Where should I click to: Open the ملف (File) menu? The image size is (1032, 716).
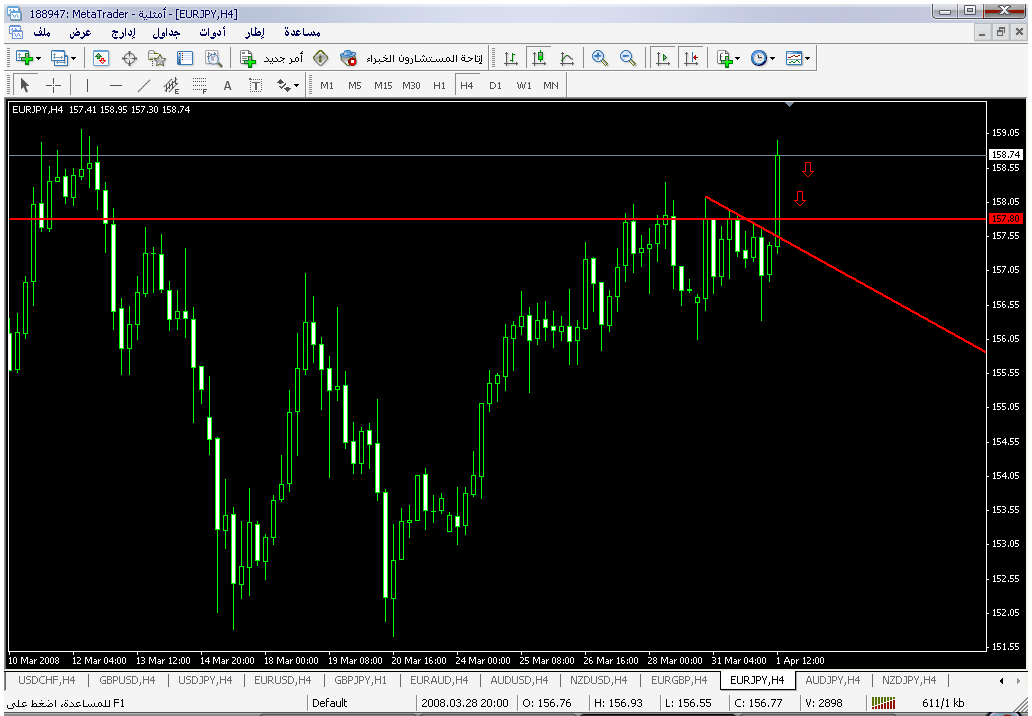pyautogui.click(x=41, y=32)
